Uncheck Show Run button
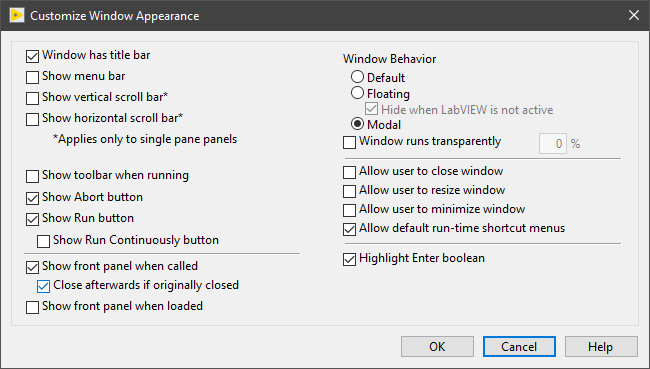This screenshot has width=650, height=369. tap(32, 219)
